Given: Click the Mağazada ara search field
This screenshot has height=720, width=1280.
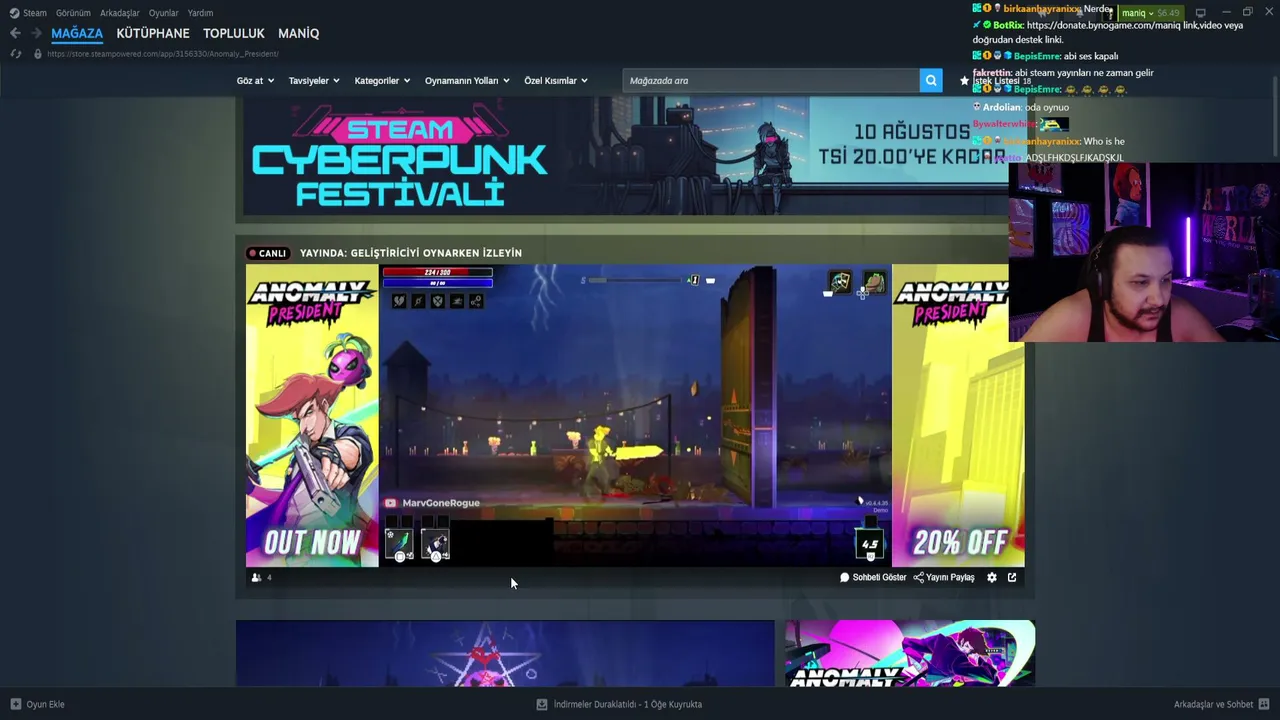Looking at the screenshot, I should click(771, 81).
